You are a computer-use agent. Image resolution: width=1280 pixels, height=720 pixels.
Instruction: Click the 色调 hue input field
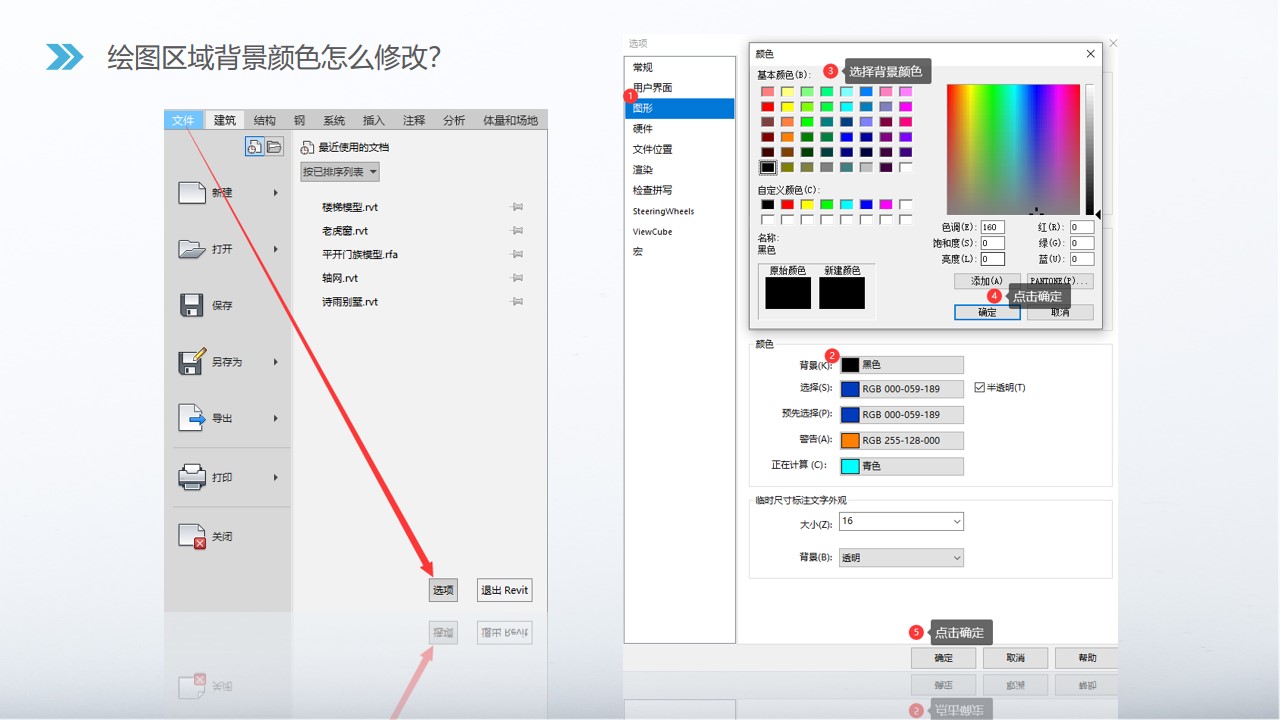coord(992,227)
